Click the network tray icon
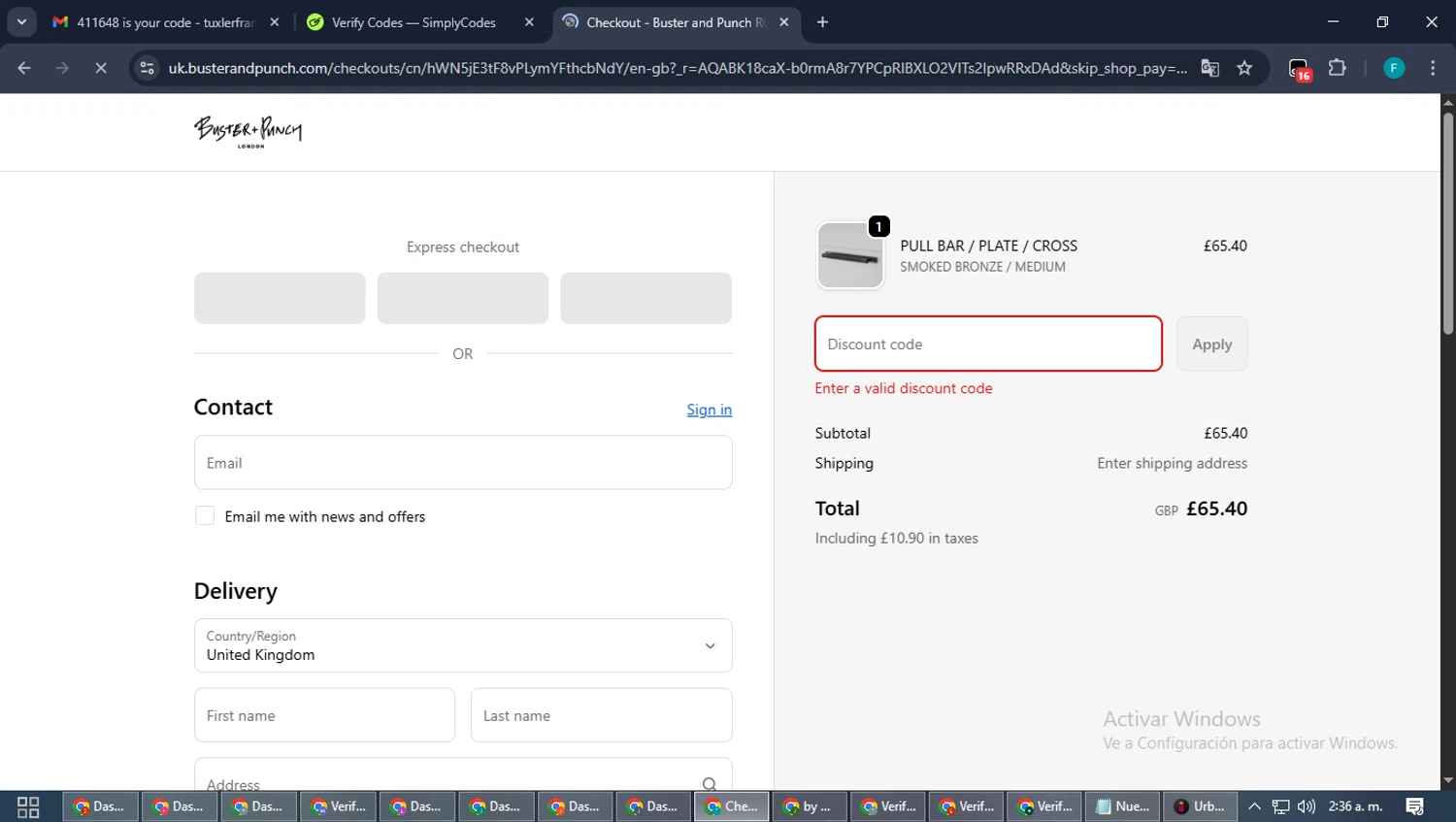The width and height of the screenshot is (1456, 822). (x=1281, y=806)
